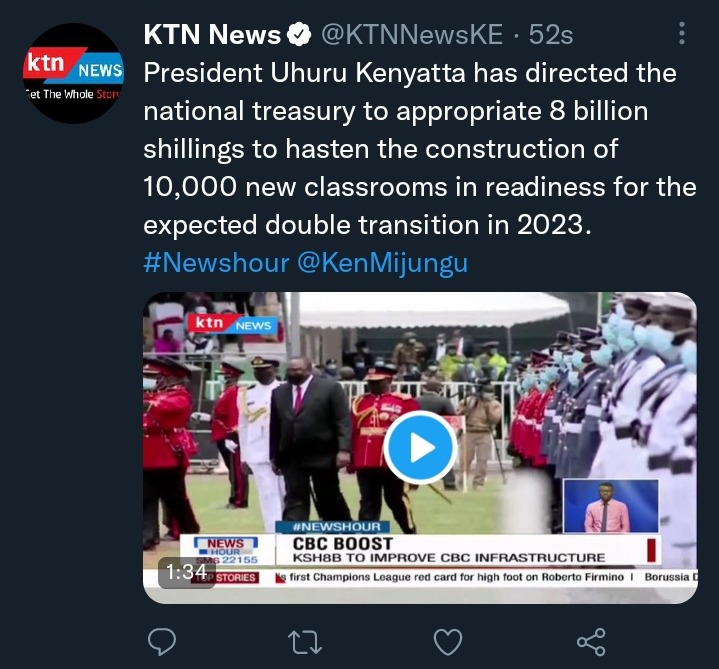Click the Champions League ticker text
This screenshot has width=719, height=669.
pos(456,577)
